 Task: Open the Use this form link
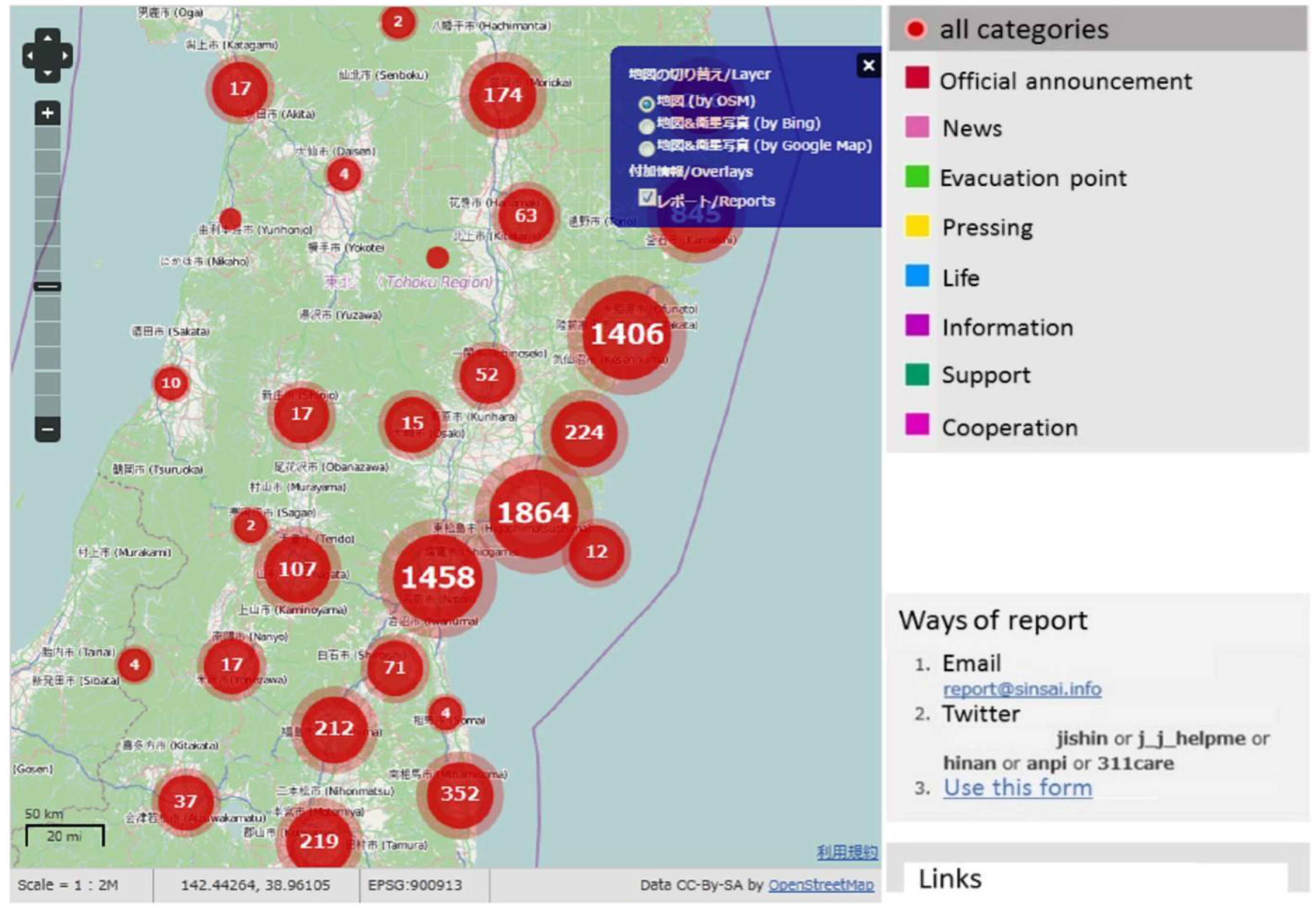(1017, 788)
